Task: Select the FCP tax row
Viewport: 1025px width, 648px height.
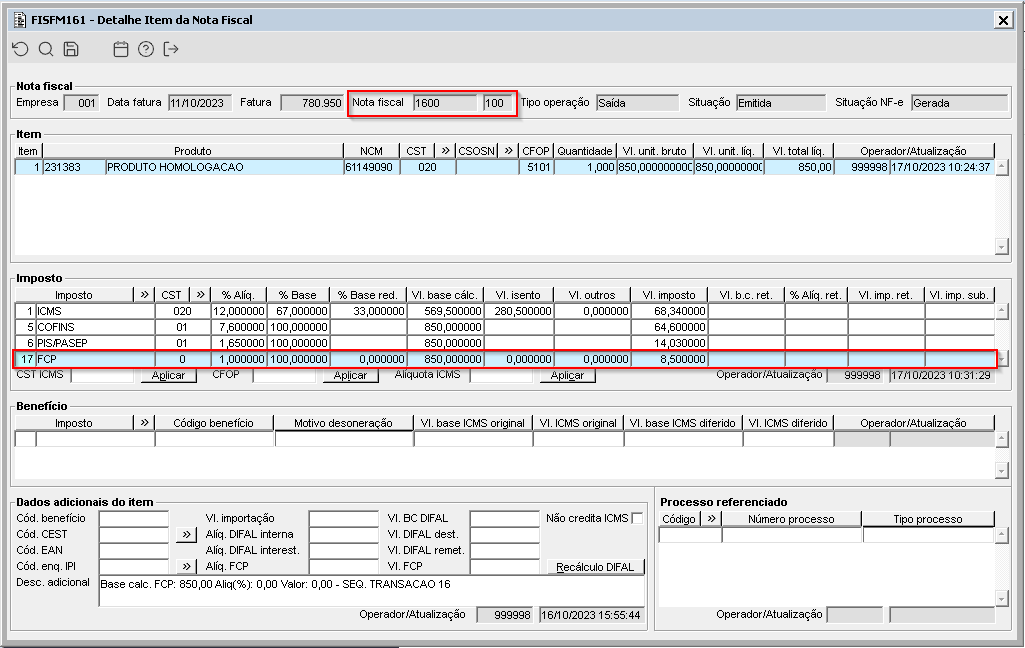Action: pos(504,359)
